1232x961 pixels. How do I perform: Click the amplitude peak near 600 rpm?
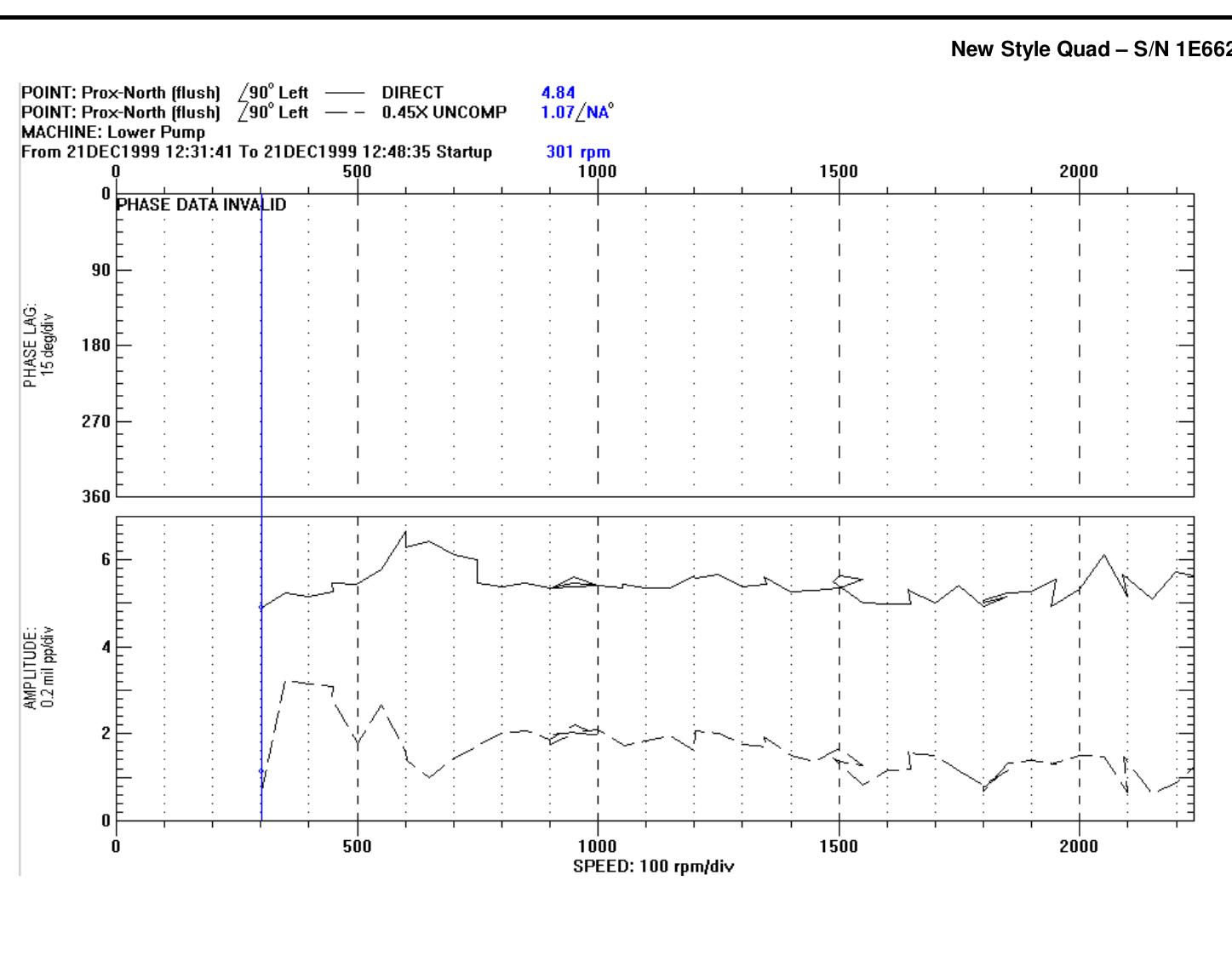point(406,532)
